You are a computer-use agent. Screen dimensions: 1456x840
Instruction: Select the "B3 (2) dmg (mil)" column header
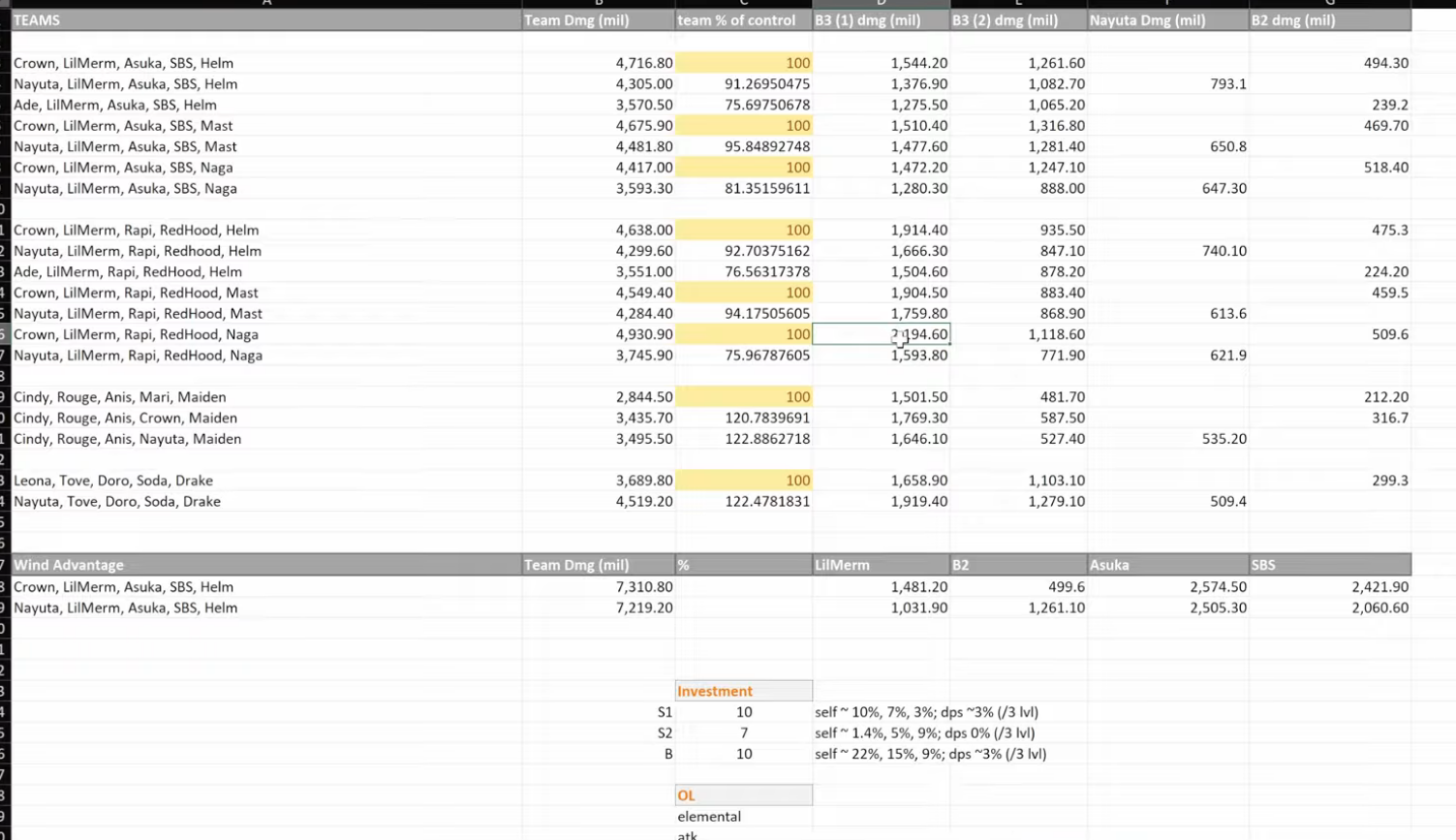[1019, 20]
